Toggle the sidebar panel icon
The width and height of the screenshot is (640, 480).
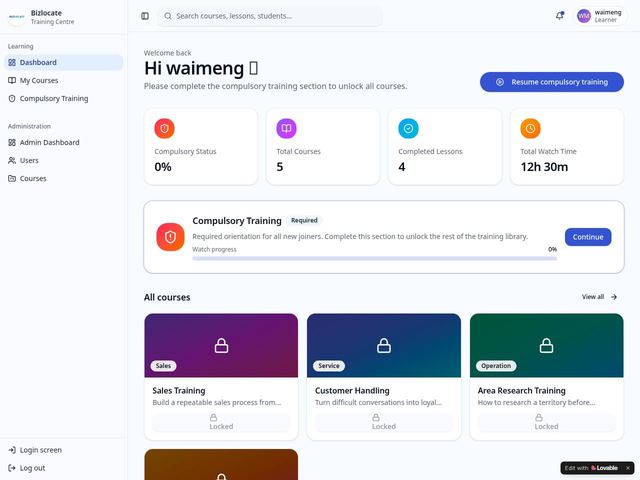point(145,16)
